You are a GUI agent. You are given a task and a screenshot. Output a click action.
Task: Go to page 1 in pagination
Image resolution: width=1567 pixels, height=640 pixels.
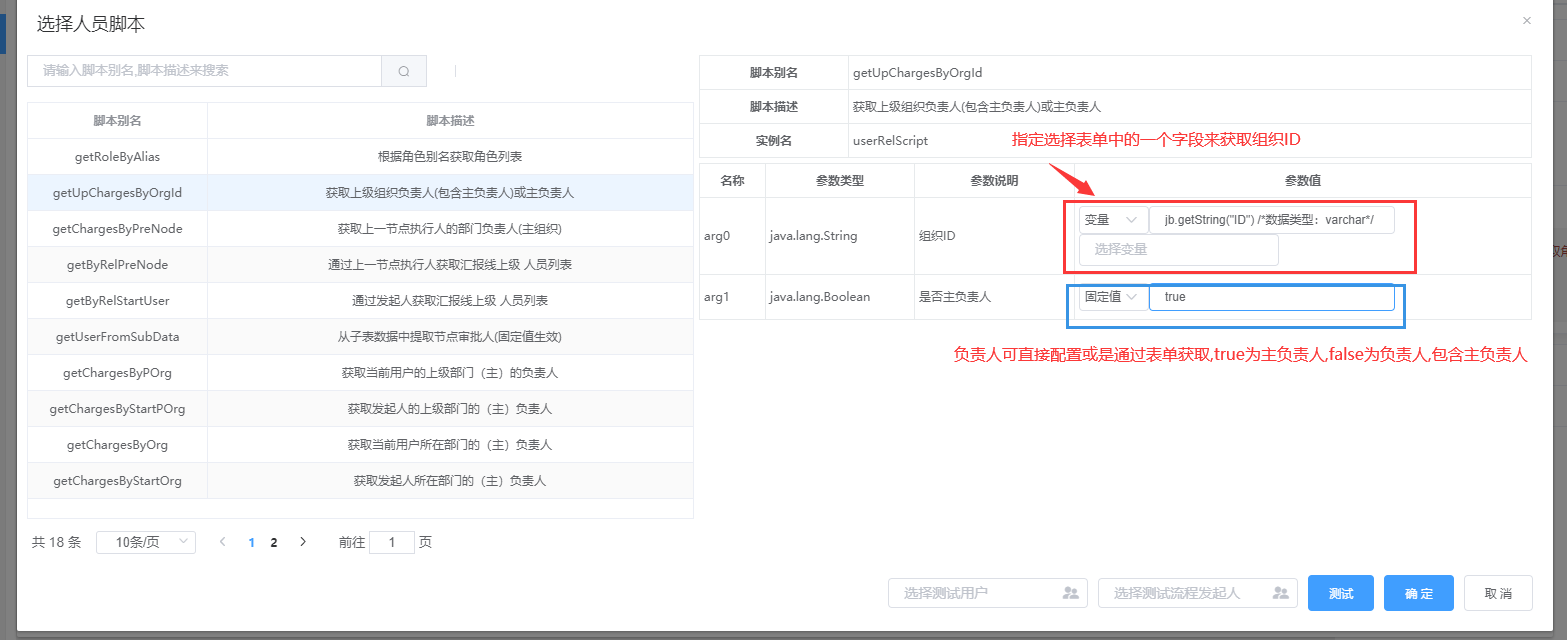point(251,542)
